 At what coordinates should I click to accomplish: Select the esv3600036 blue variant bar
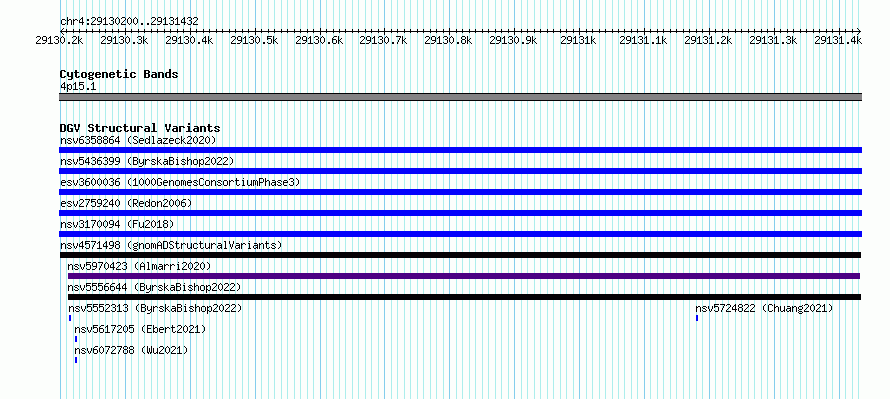(460, 192)
